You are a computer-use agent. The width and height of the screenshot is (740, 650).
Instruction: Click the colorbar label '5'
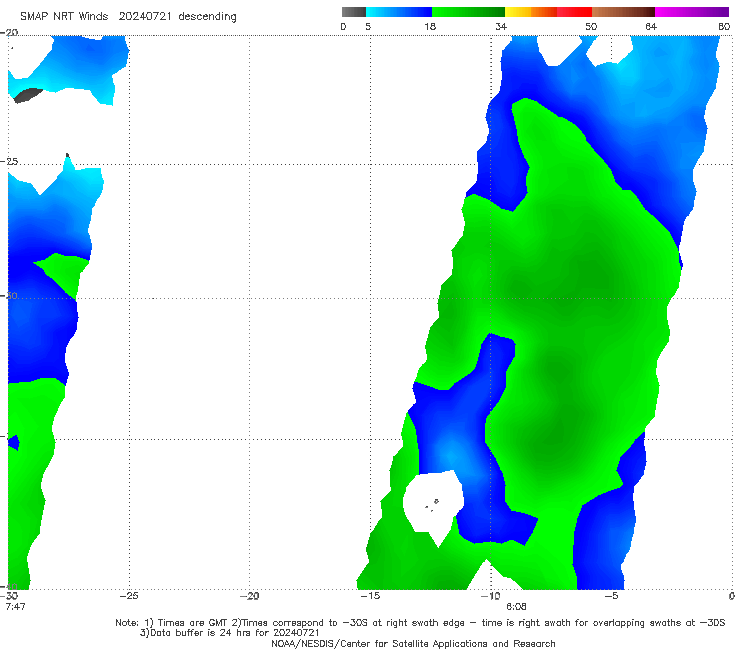tap(368, 27)
